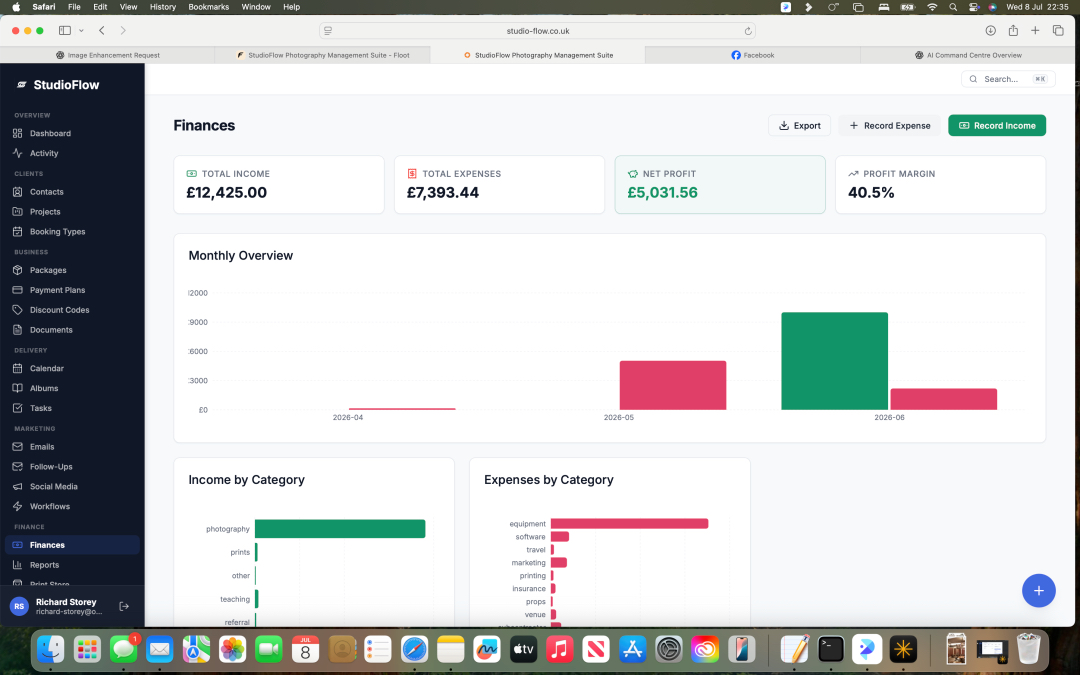Click the Activity pulse icon
1080x675 pixels.
[18, 153]
